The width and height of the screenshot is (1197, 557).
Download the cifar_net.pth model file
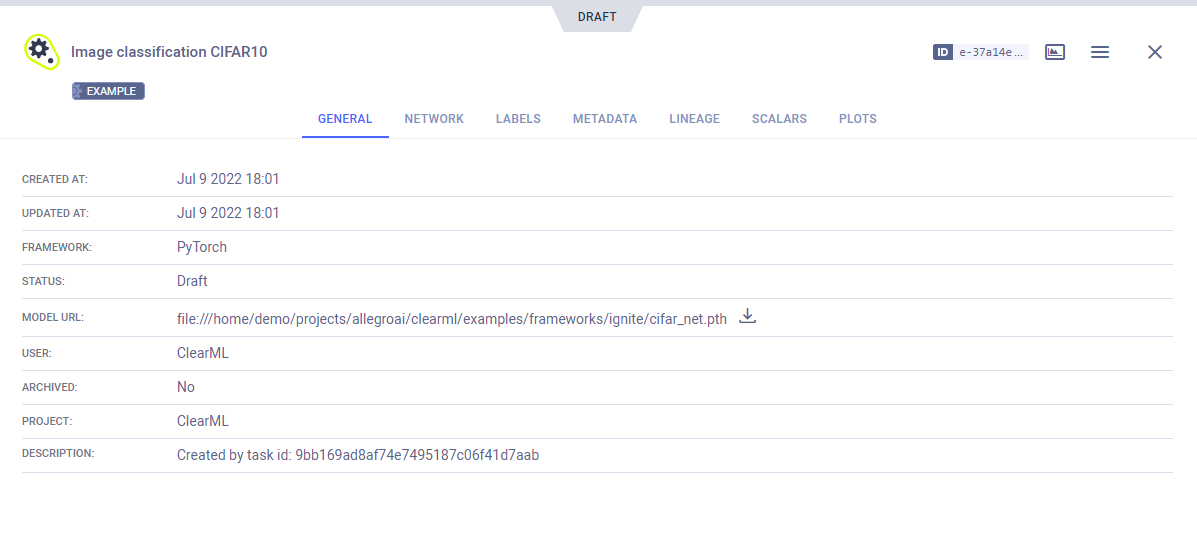[747, 317]
